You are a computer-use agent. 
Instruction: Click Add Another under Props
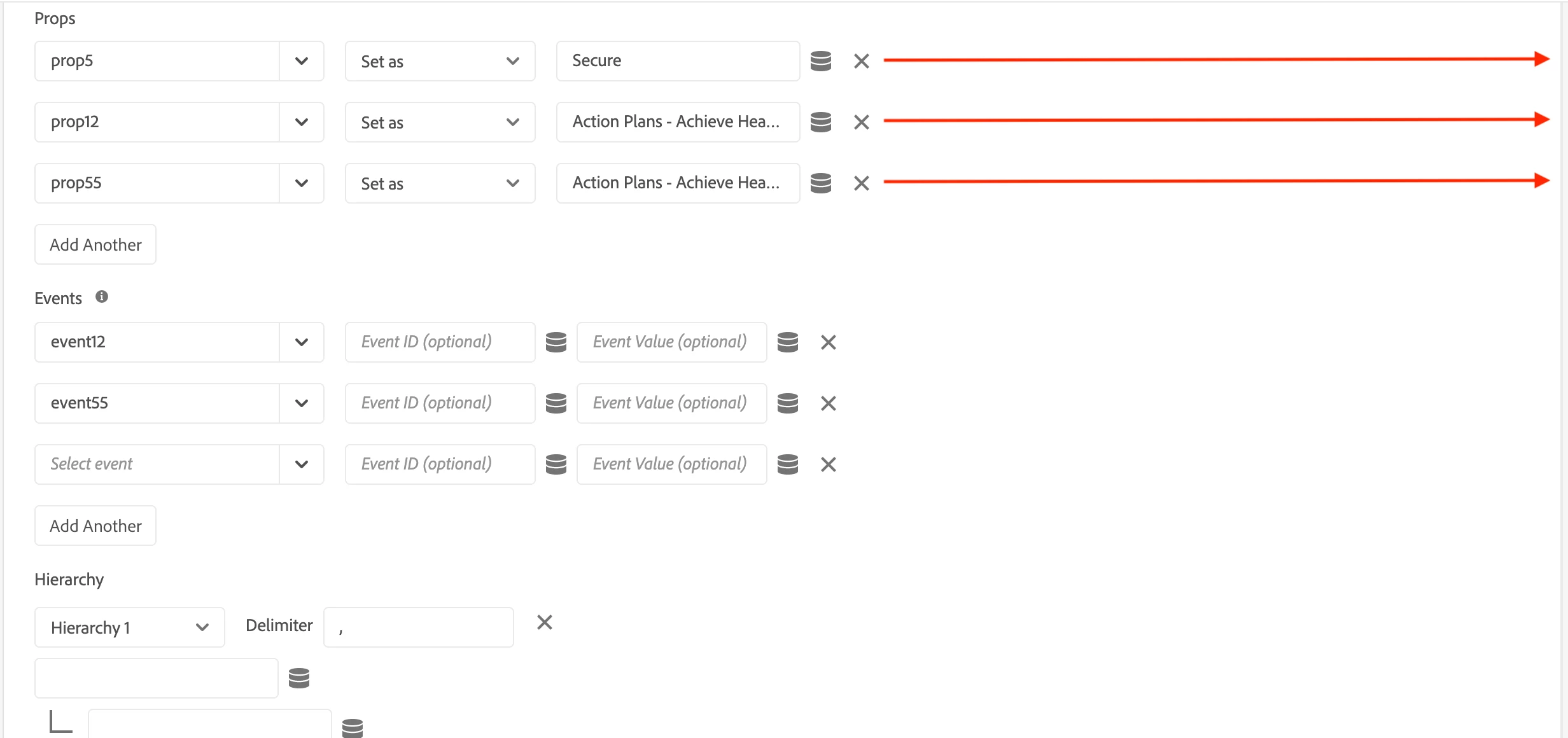pyautogui.click(x=95, y=244)
